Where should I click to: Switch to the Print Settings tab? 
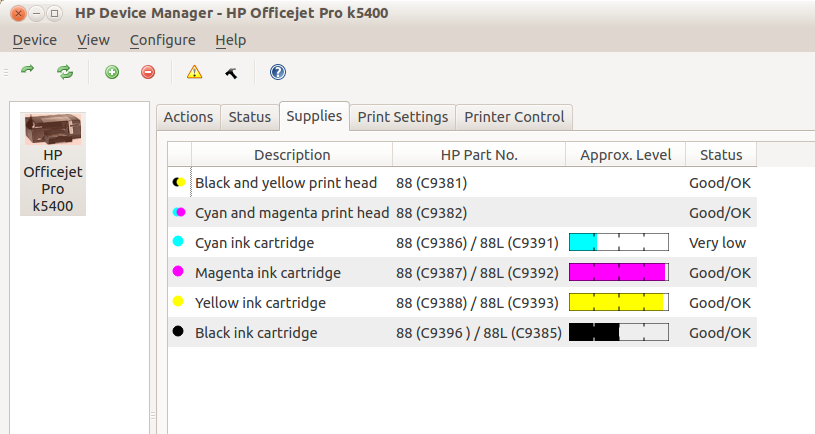tap(403, 117)
